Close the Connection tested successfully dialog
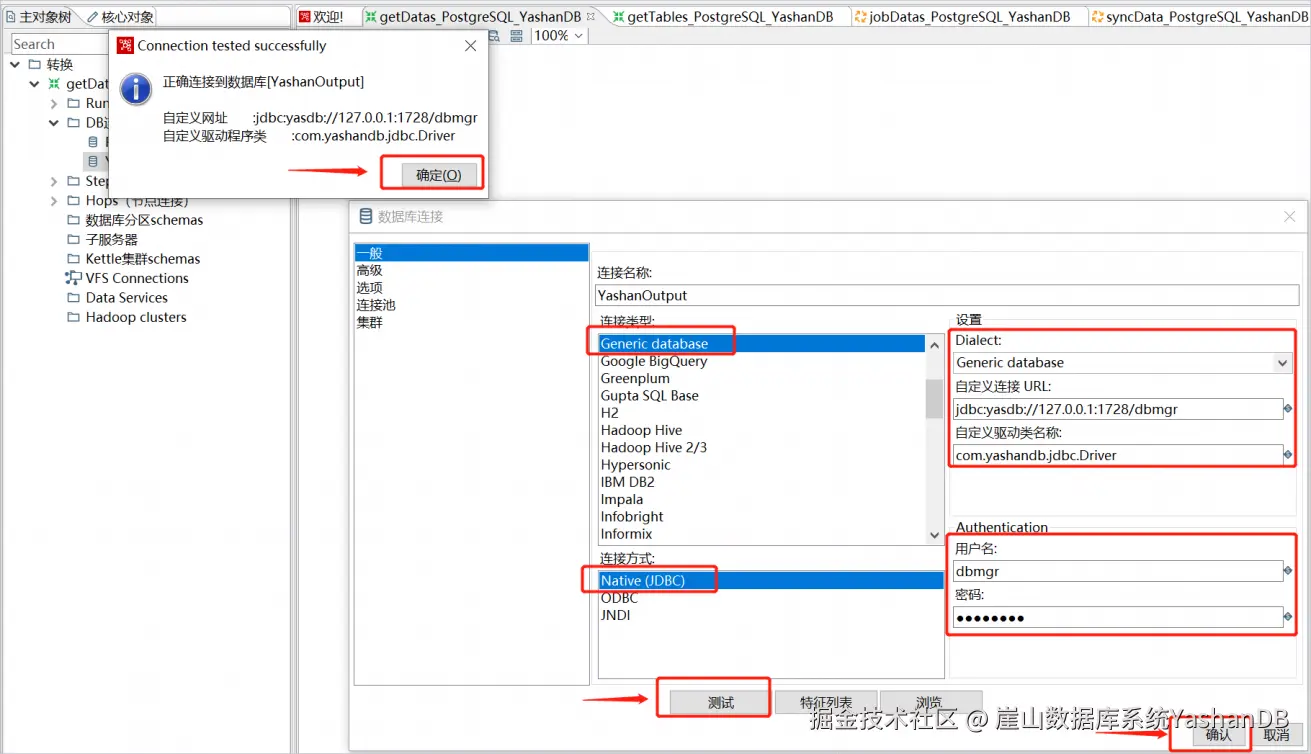This screenshot has height=754, width=1311. pyautogui.click(x=471, y=46)
